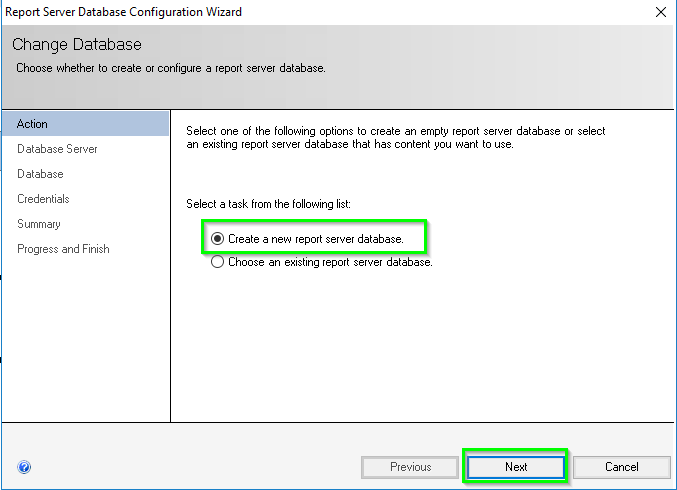Screen dimensions: 677x490
Task: Click the wizard window title text
Action: pos(123,12)
